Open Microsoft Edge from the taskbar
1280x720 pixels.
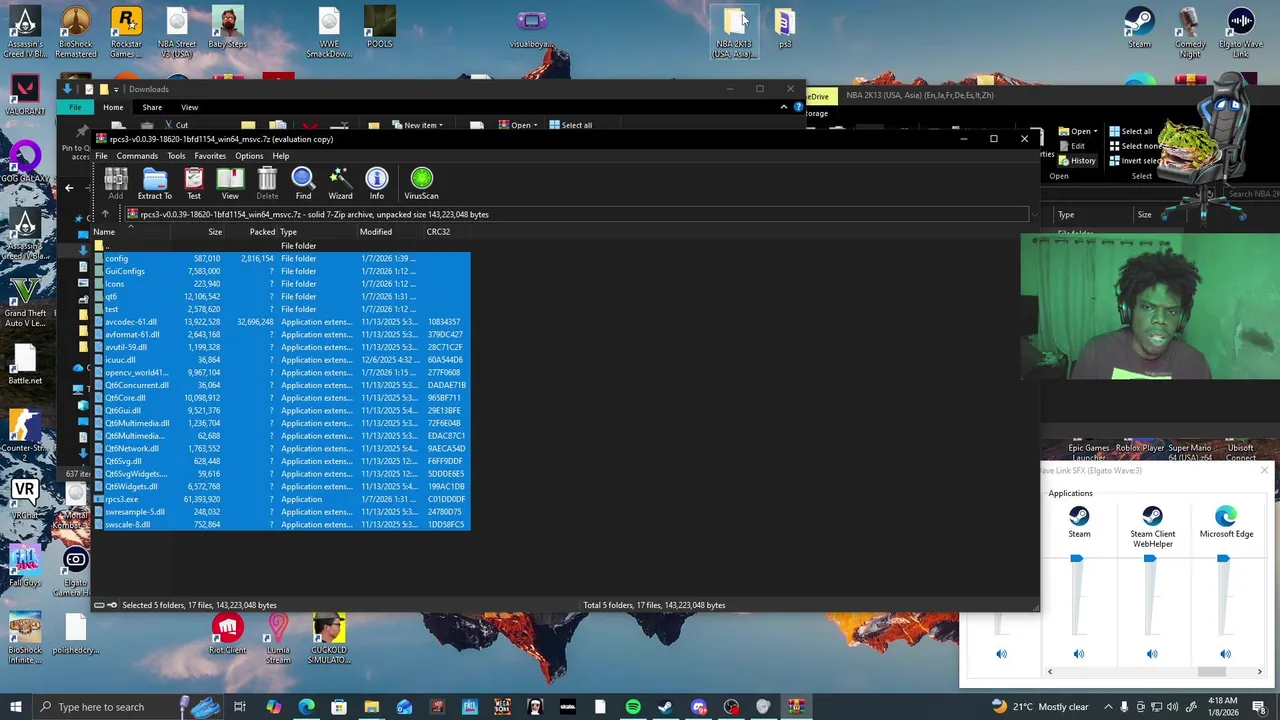[x=306, y=707]
